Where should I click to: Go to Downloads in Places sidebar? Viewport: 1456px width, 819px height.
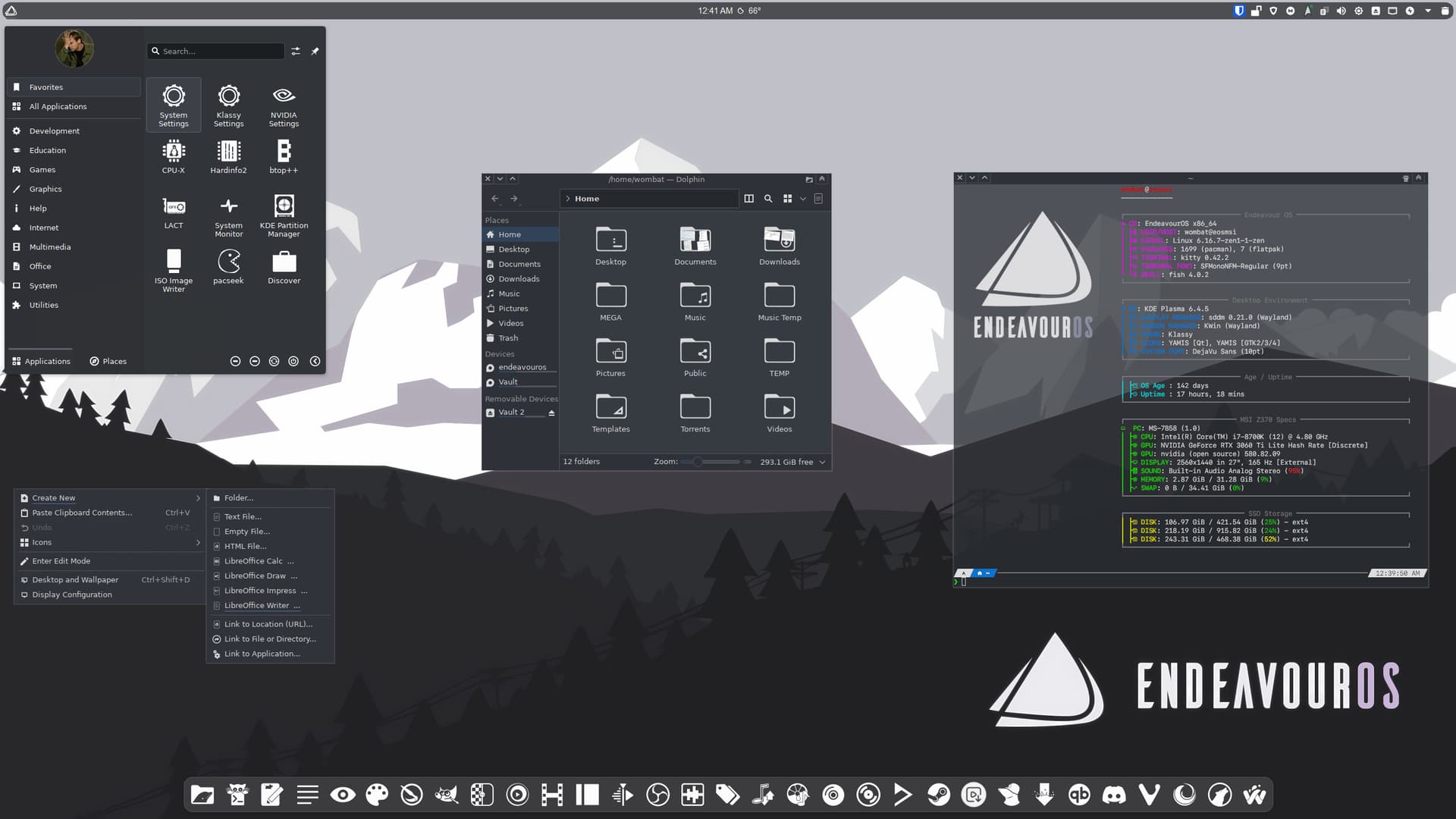(x=519, y=279)
